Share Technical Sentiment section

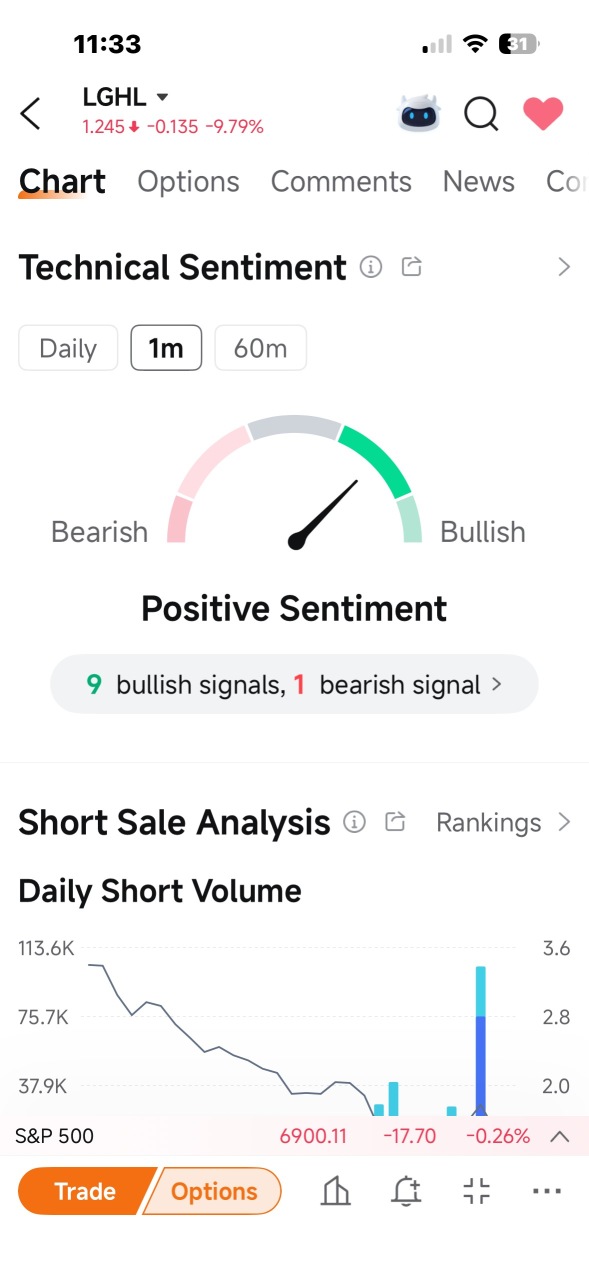point(411,267)
